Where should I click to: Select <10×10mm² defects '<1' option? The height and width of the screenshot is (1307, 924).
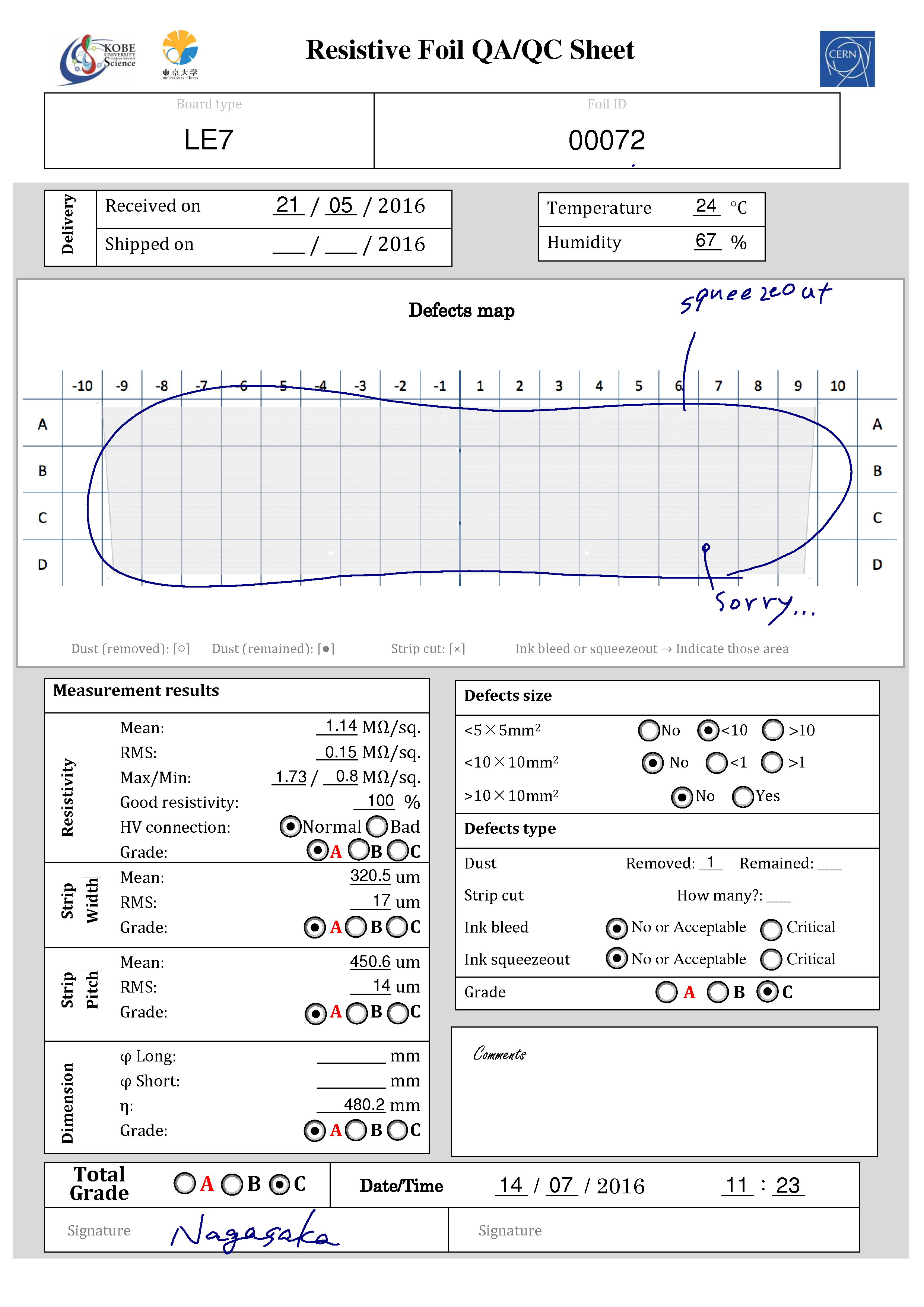(x=716, y=763)
